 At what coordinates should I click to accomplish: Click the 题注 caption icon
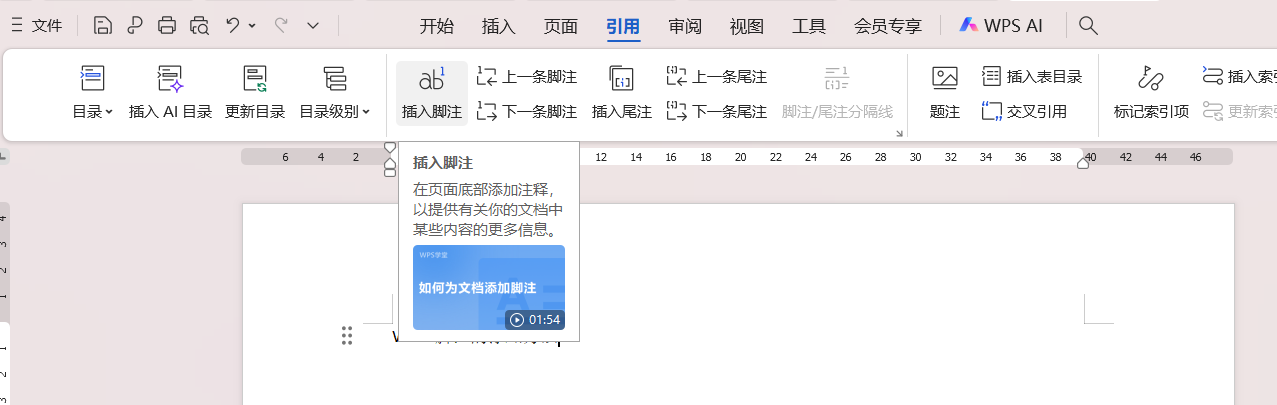tap(944, 79)
